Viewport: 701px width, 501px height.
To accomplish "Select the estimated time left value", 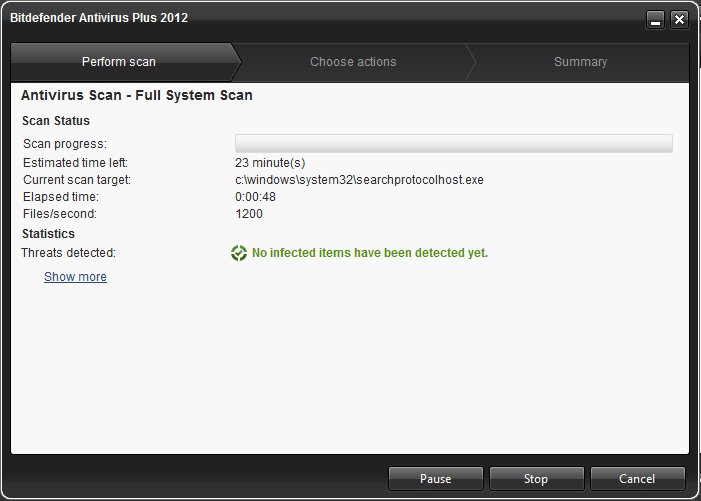I will click(x=270, y=163).
